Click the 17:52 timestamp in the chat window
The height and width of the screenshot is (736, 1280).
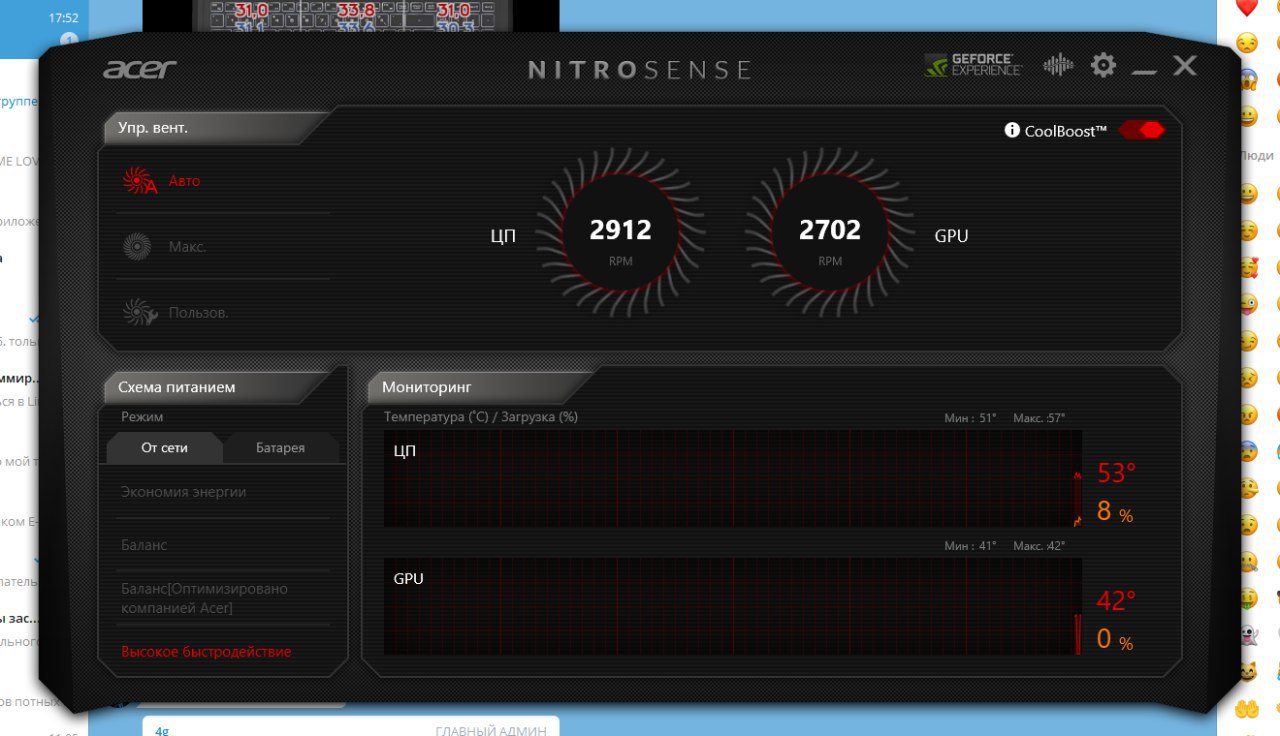(x=64, y=18)
